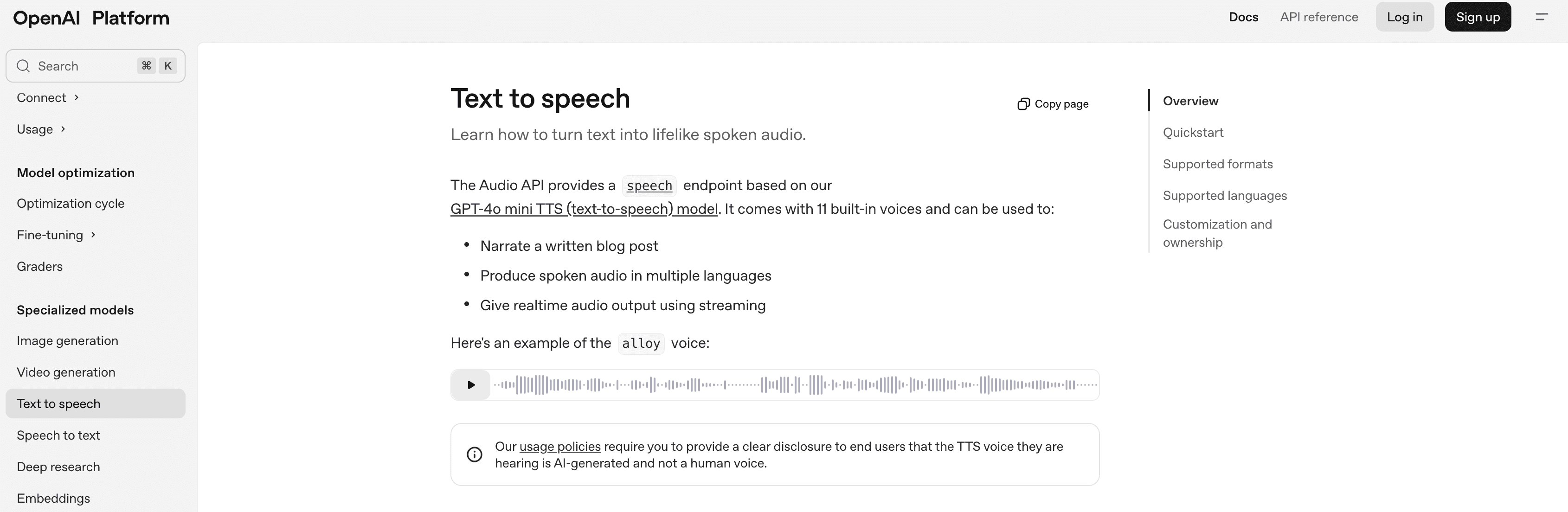The width and height of the screenshot is (1568, 512).
Task: Click the Copy page icon
Action: [x=1023, y=104]
